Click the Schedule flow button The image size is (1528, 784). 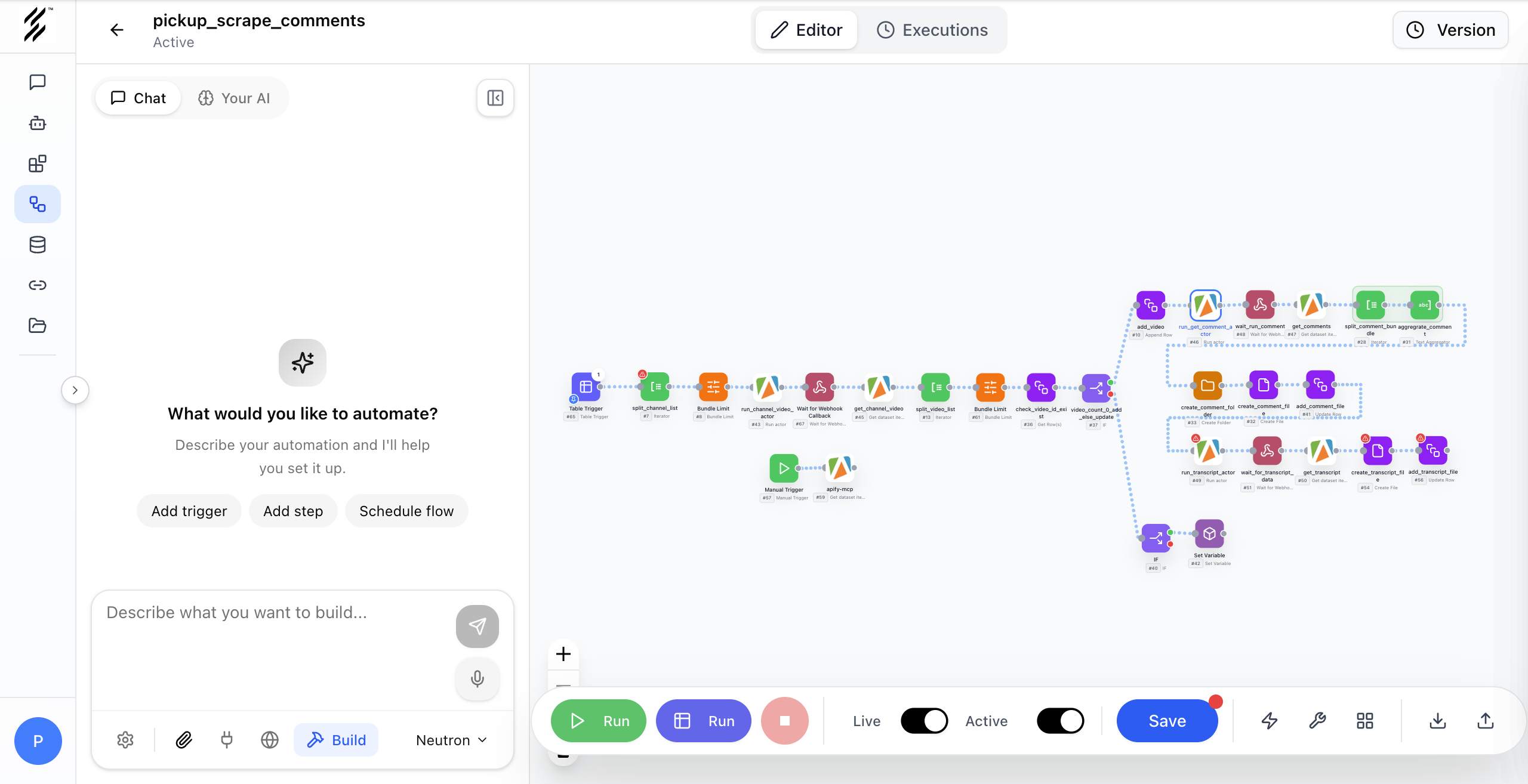pos(406,511)
